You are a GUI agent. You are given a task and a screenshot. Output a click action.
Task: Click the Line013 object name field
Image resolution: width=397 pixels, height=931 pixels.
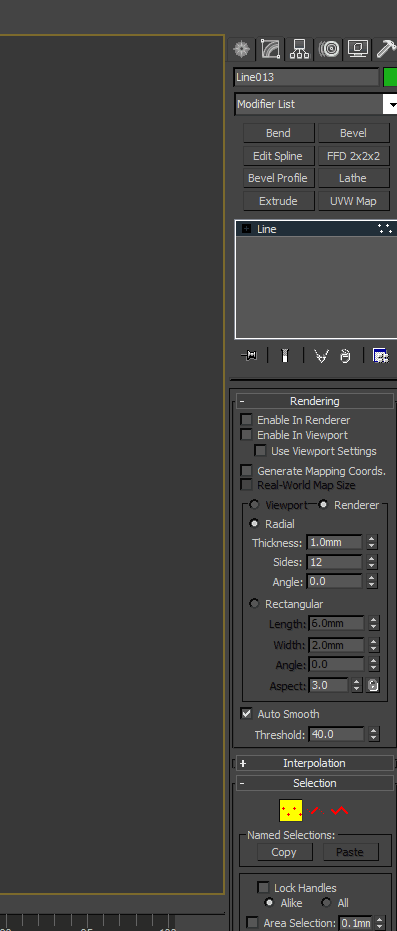click(x=306, y=77)
